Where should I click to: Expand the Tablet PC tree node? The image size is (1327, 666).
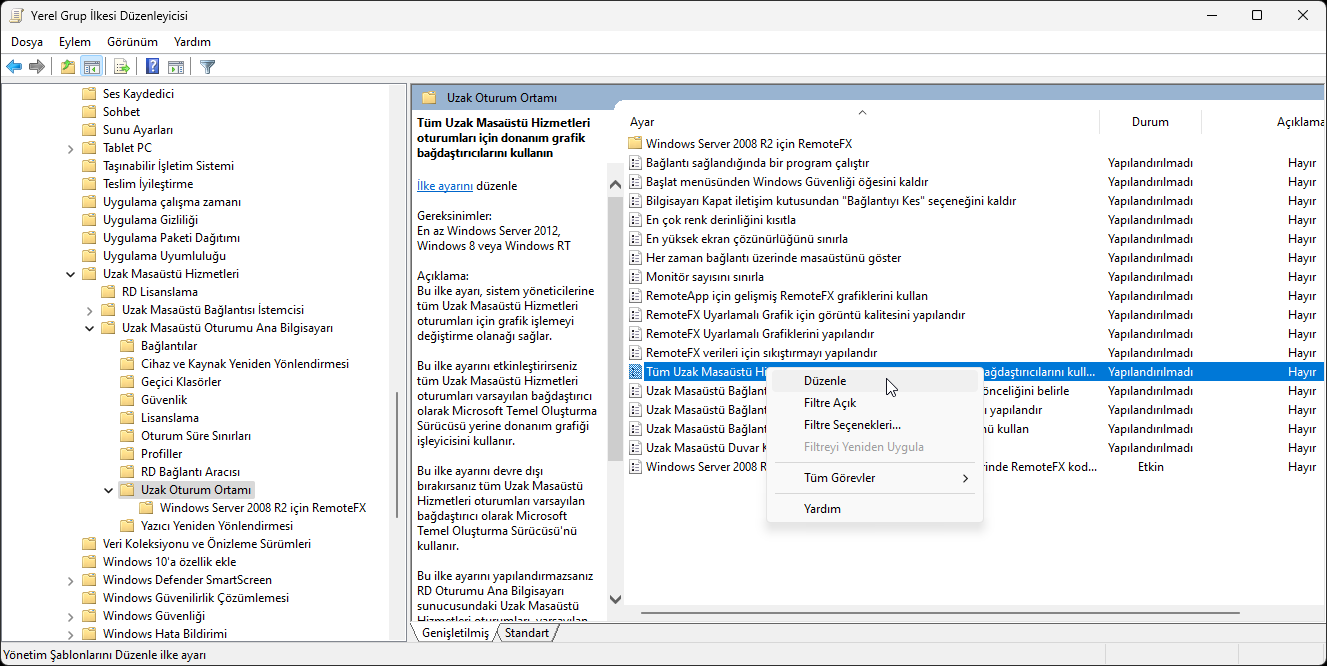[70, 148]
